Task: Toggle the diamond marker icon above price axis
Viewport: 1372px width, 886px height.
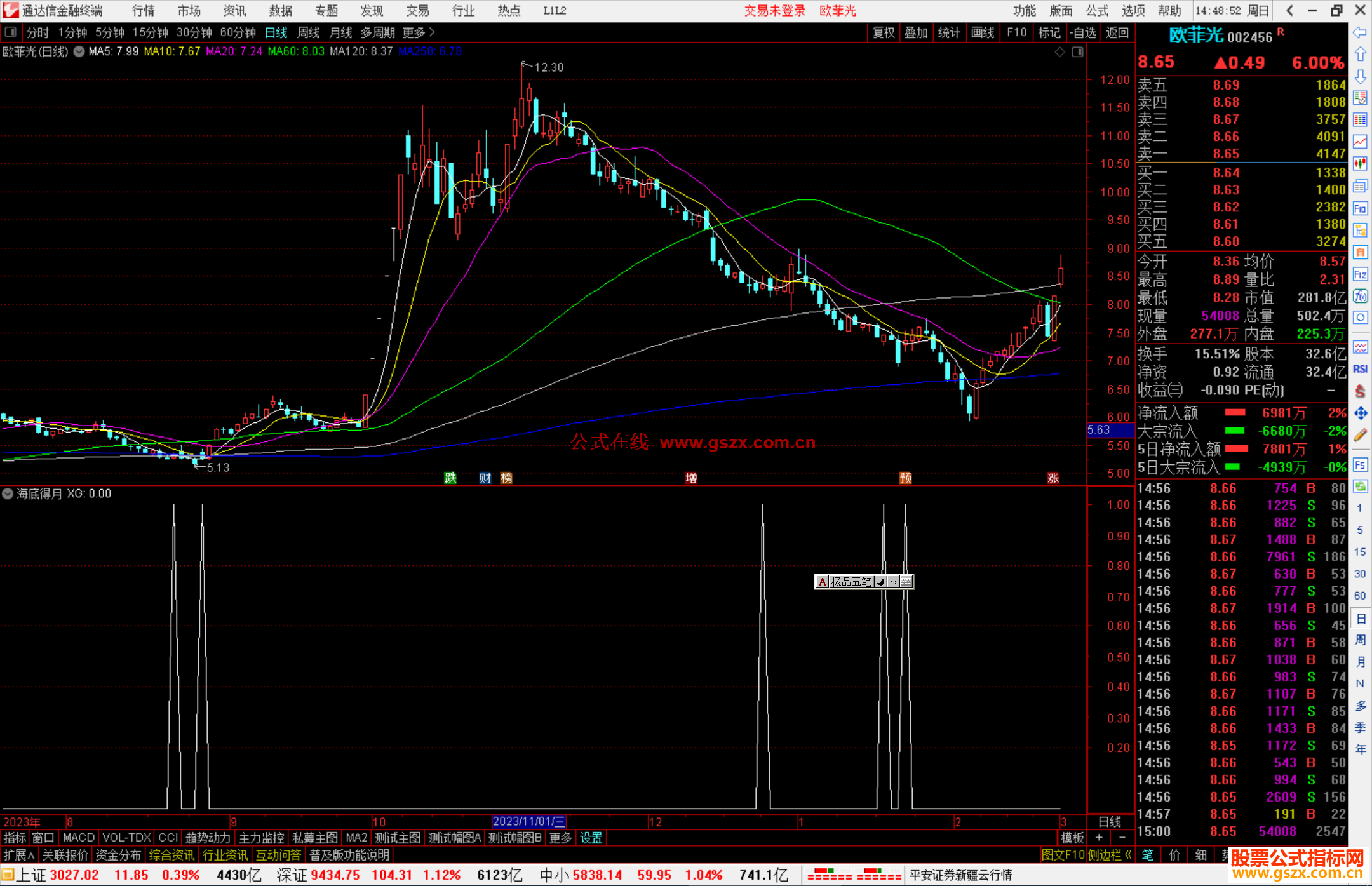Action: [1059, 52]
